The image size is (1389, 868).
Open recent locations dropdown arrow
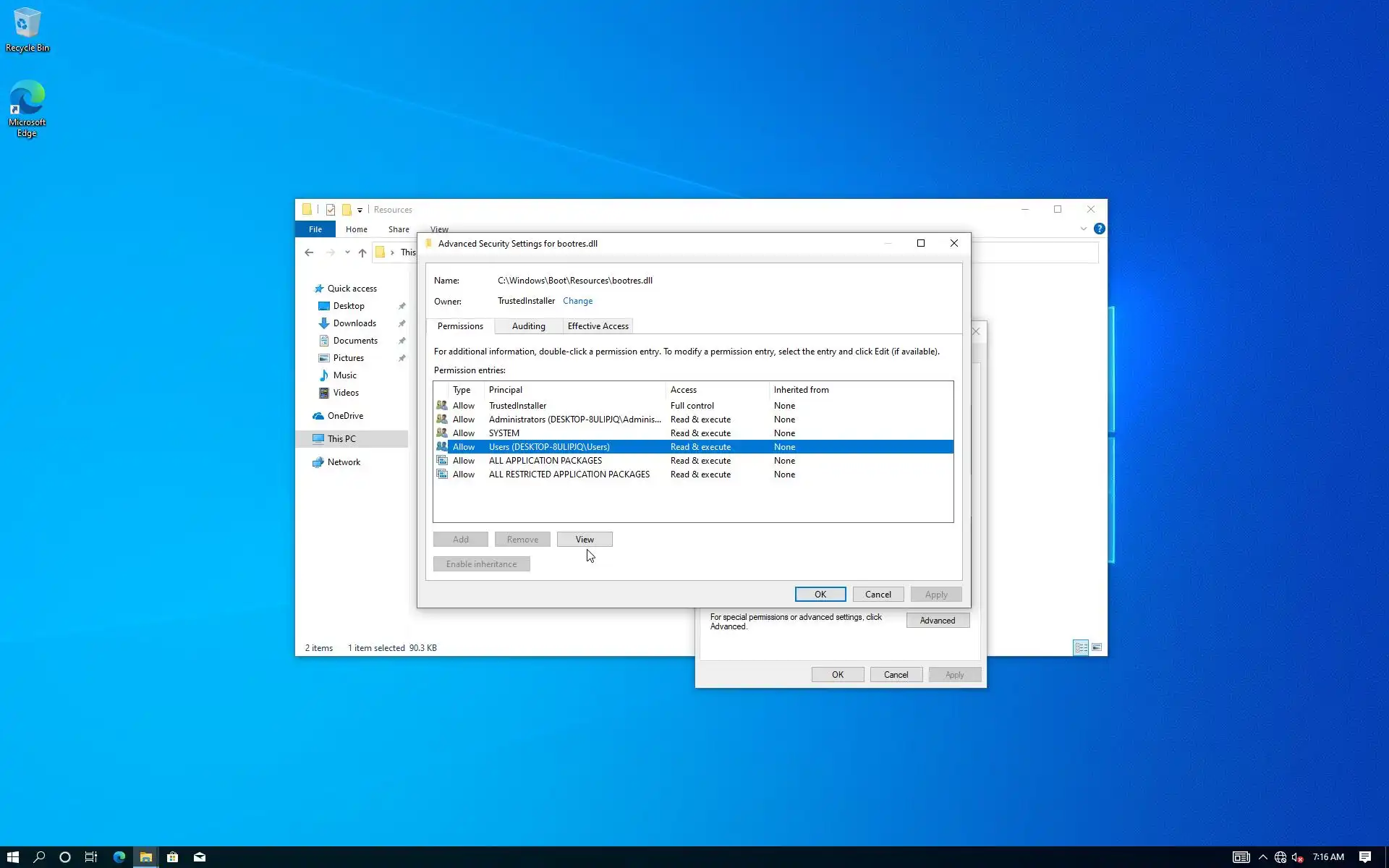347,252
